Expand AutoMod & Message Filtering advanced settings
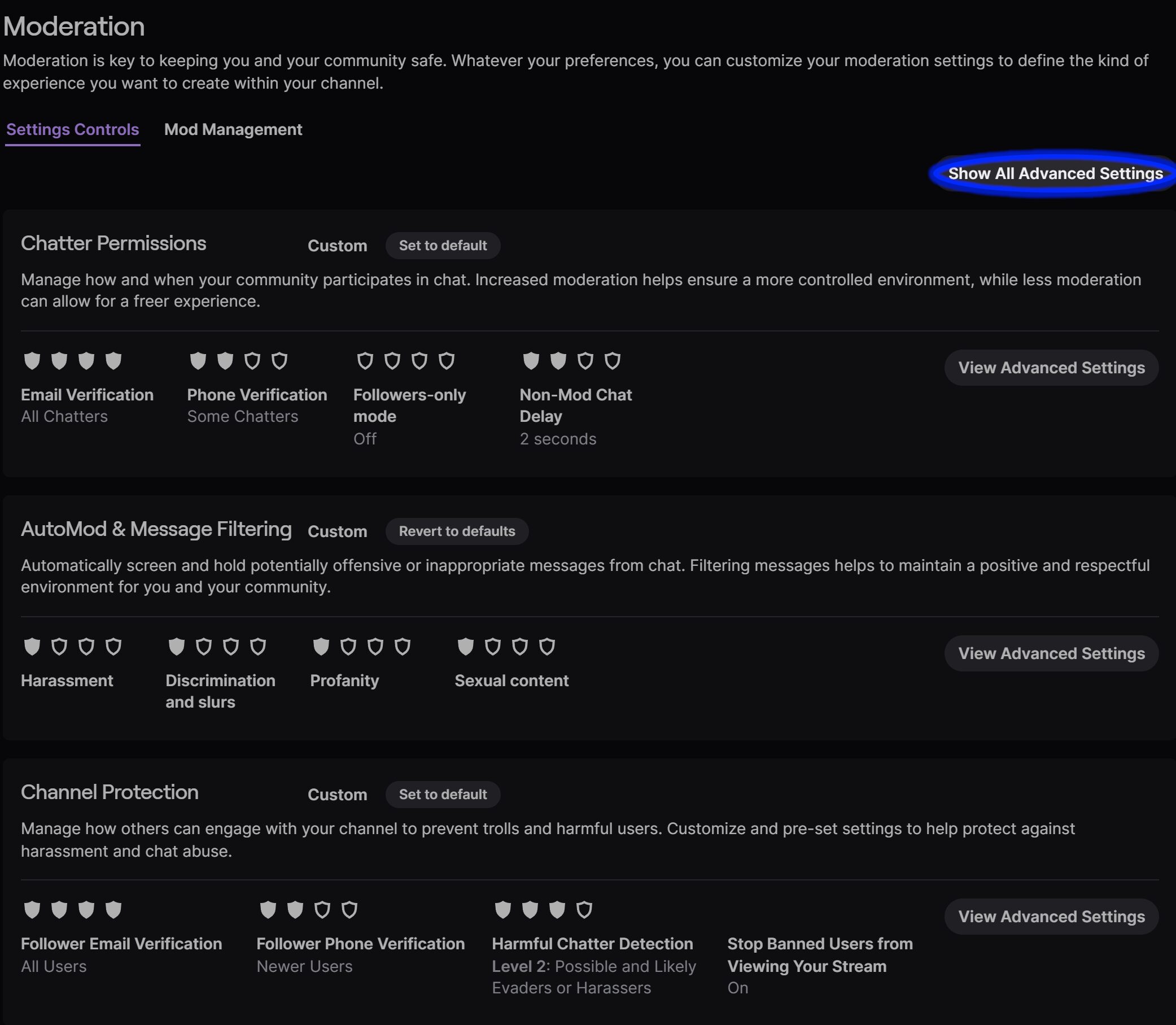The image size is (1176, 1025). click(x=1051, y=654)
